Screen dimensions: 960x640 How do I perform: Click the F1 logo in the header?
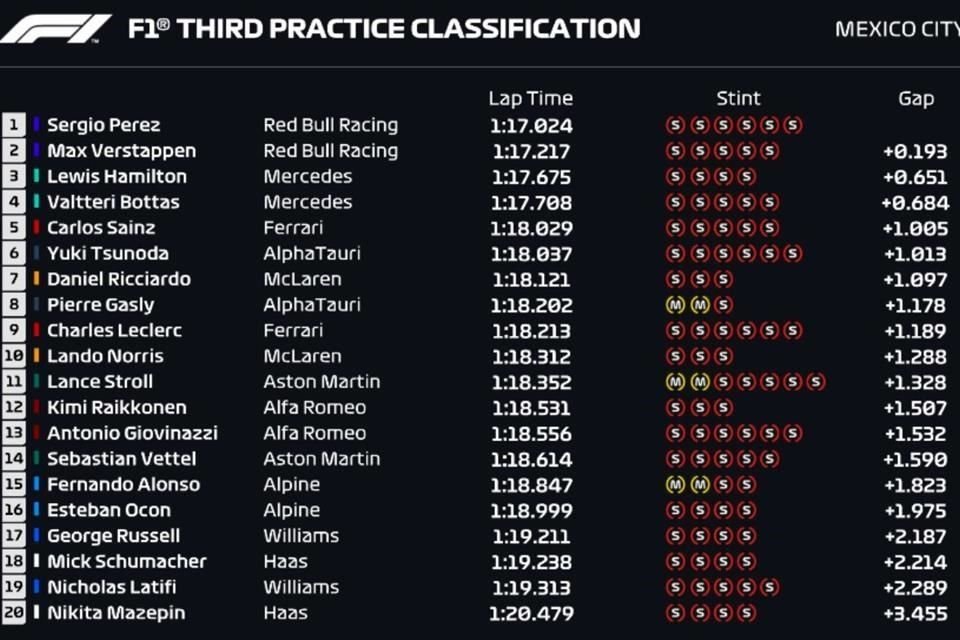(55, 29)
